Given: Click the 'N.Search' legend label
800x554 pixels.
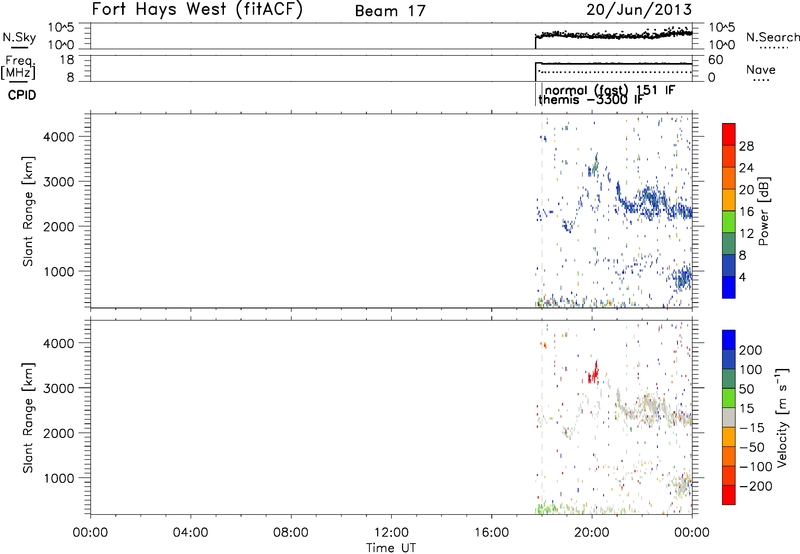Looking at the screenshot, I should (x=772, y=37).
